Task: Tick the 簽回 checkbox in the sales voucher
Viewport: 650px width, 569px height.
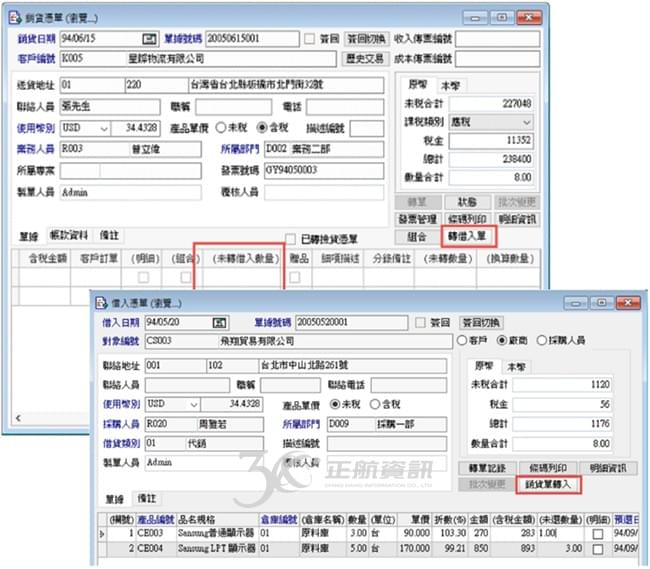Action: [x=308, y=39]
